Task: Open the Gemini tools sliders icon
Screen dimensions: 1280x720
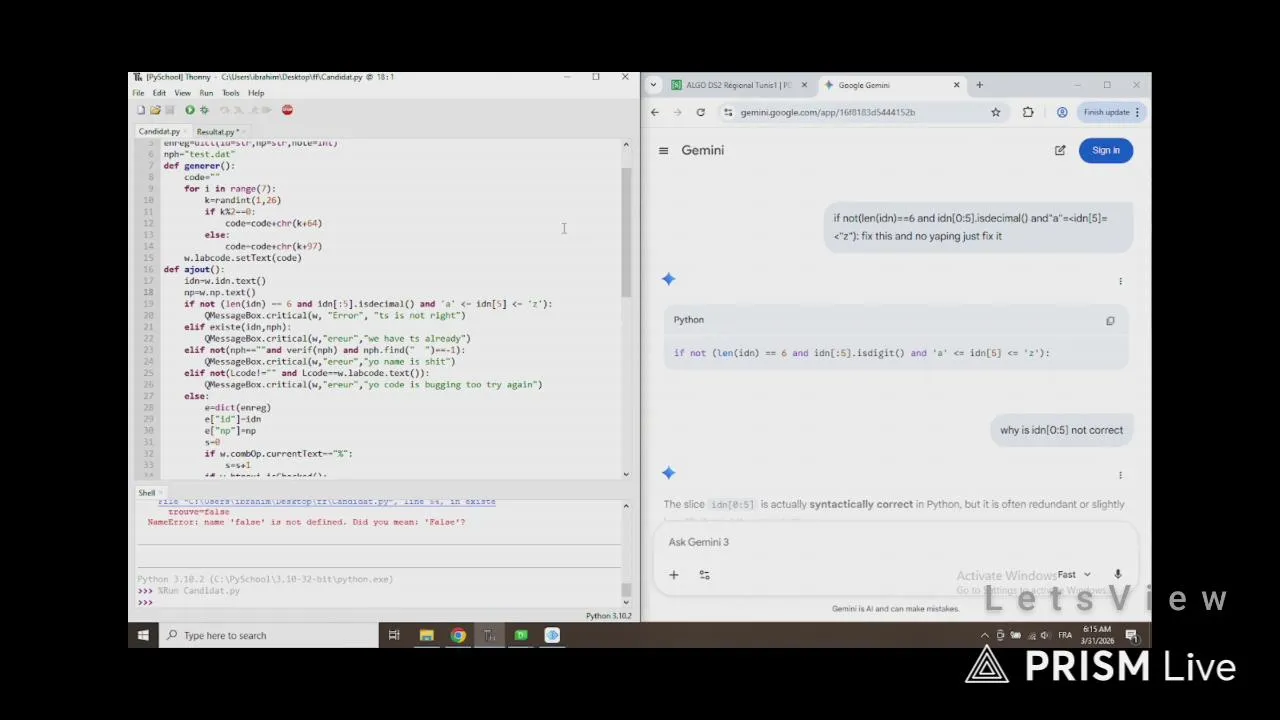Action: (704, 575)
